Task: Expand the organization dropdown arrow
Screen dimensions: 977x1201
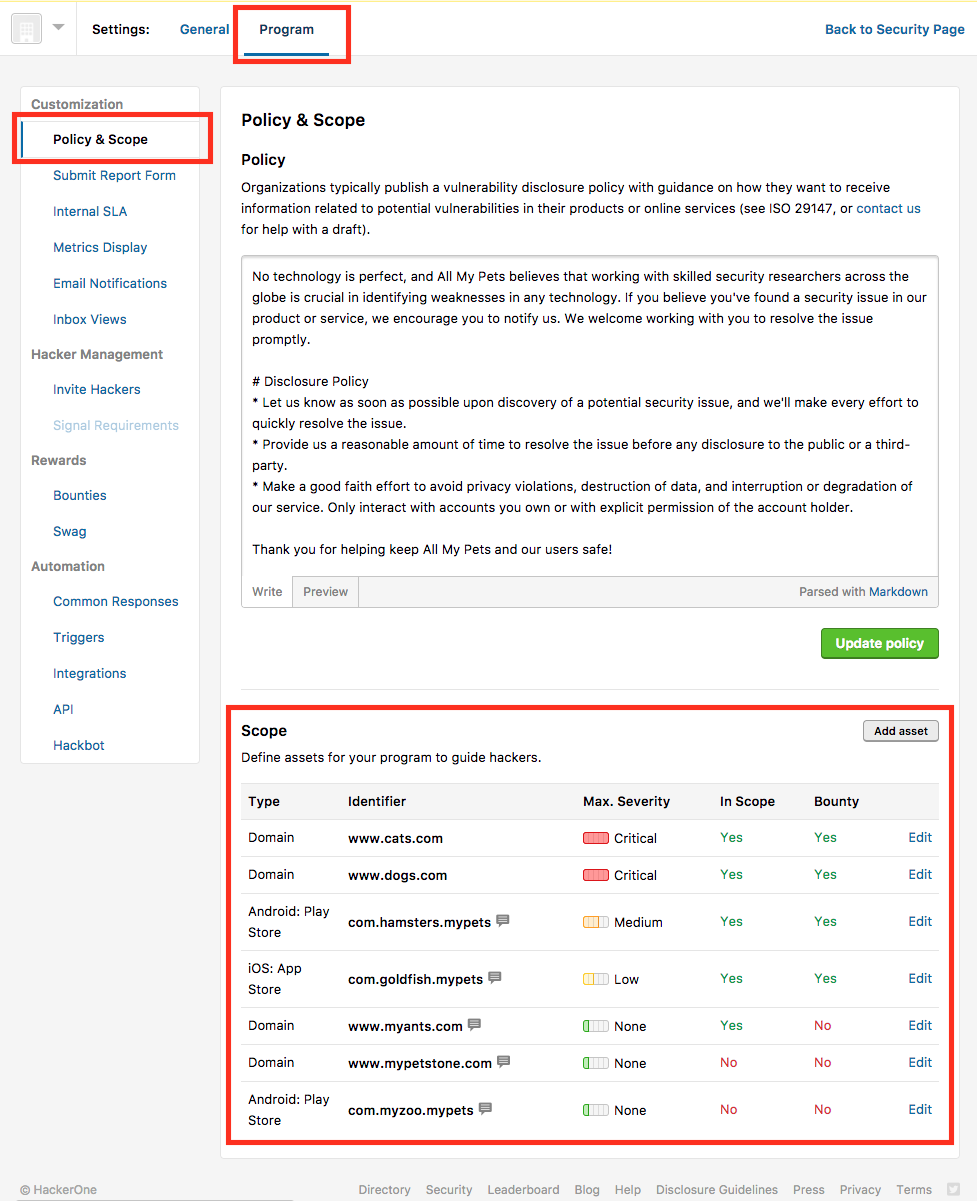Action: tap(58, 28)
